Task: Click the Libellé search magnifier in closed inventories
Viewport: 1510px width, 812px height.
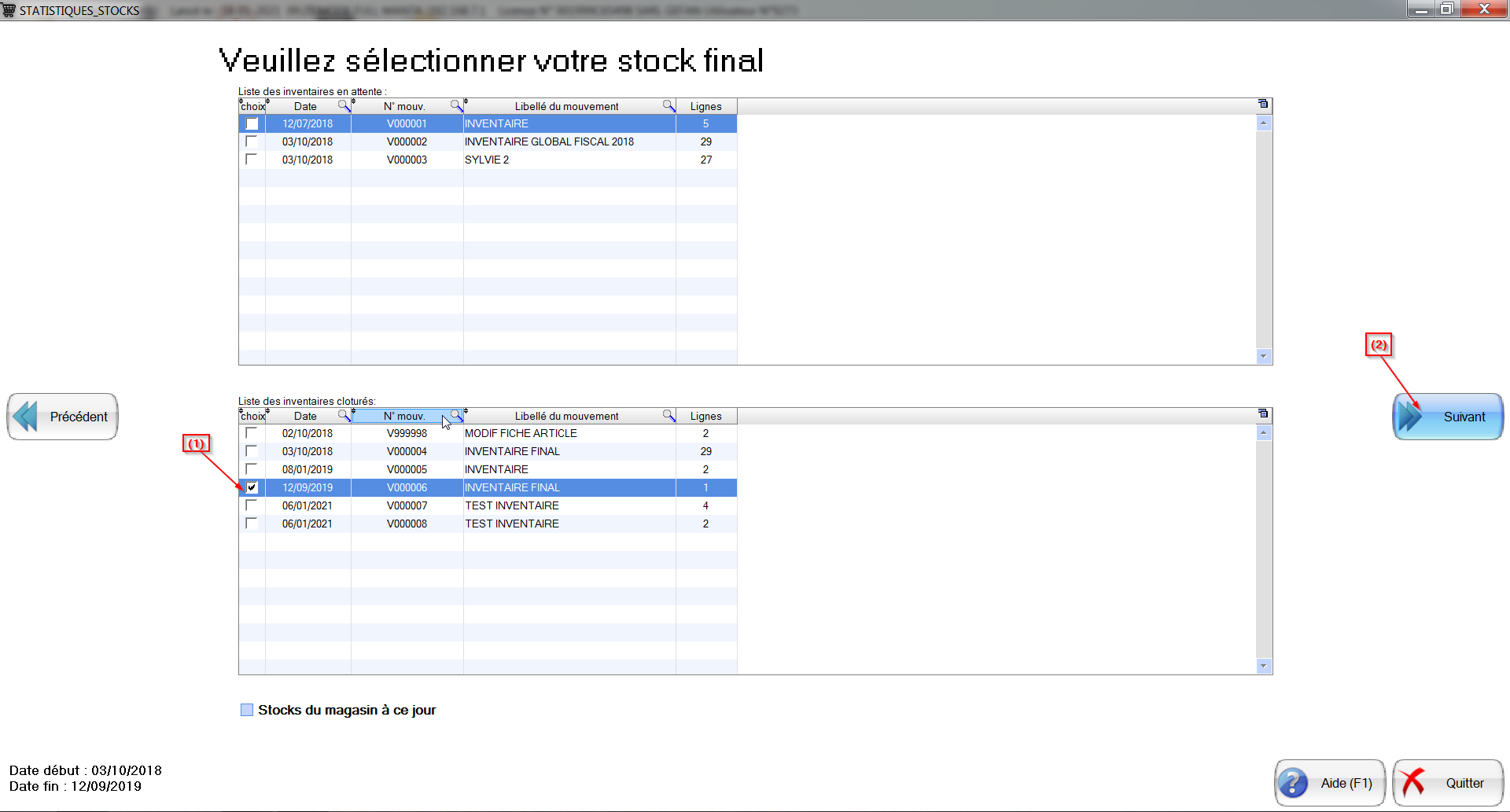Action: [x=668, y=415]
